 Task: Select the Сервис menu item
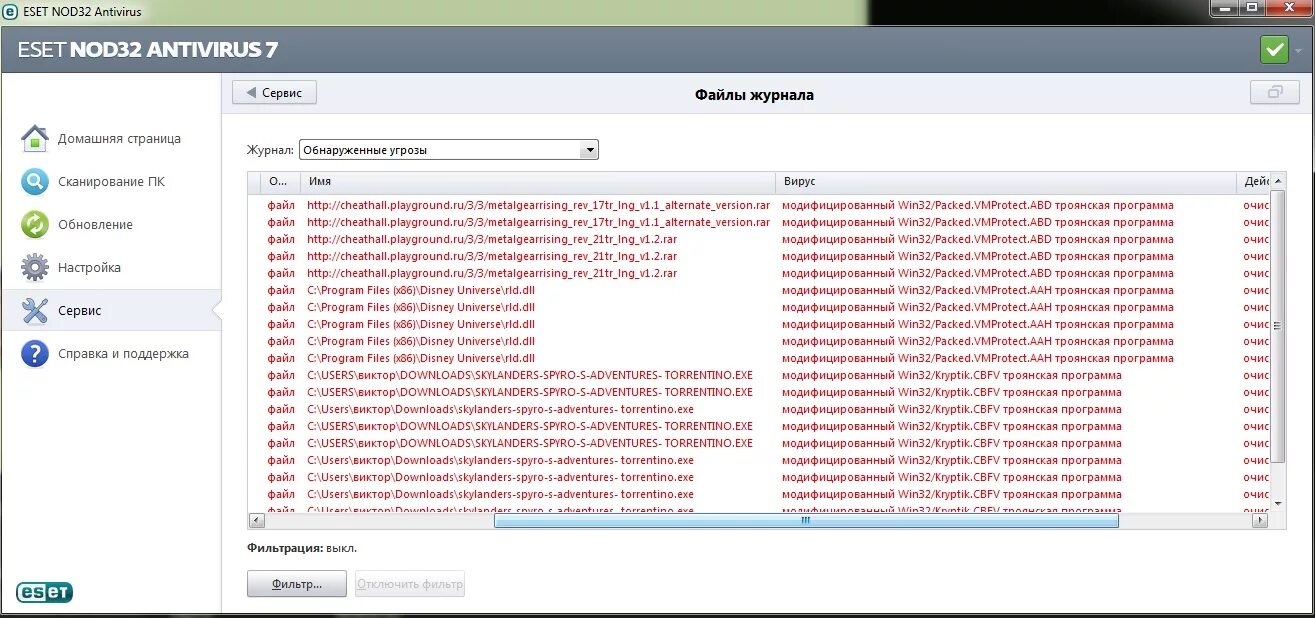tap(111, 310)
